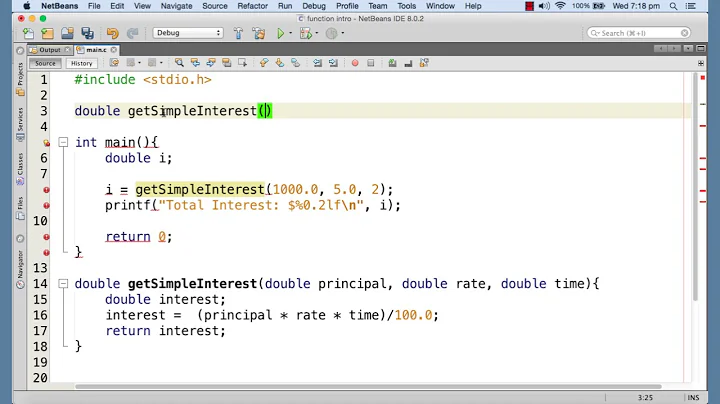The height and width of the screenshot is (404, 720).
Task: Open the editor documents list dropdown
Action: point(688,49)
